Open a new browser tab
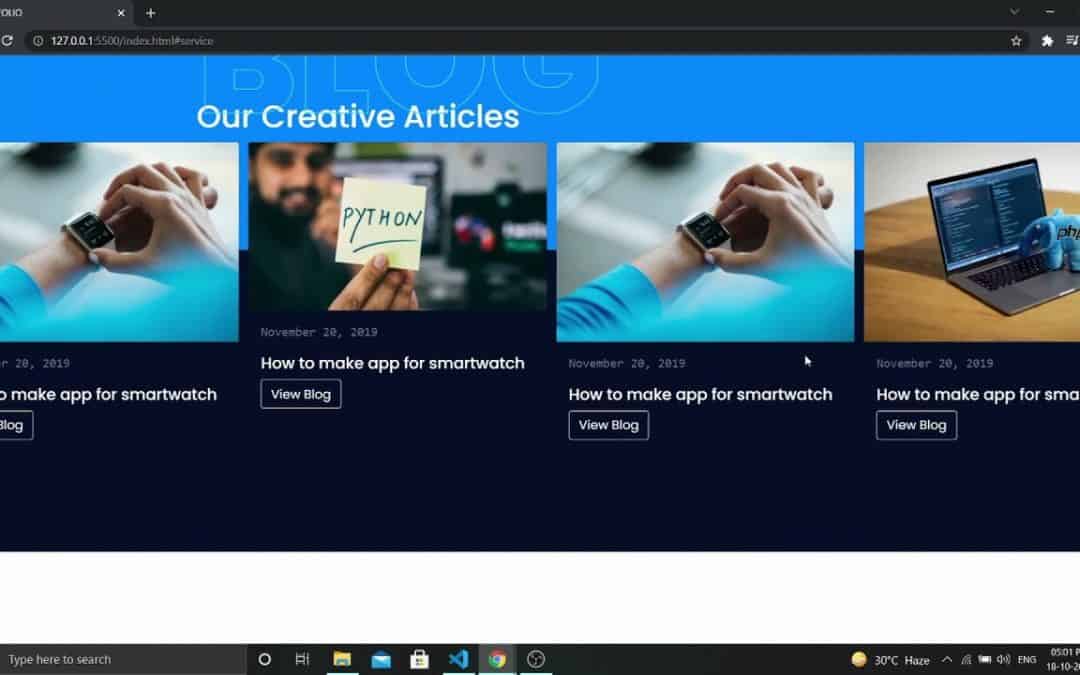The image size is (1080, 675). [x=150, y=13]
